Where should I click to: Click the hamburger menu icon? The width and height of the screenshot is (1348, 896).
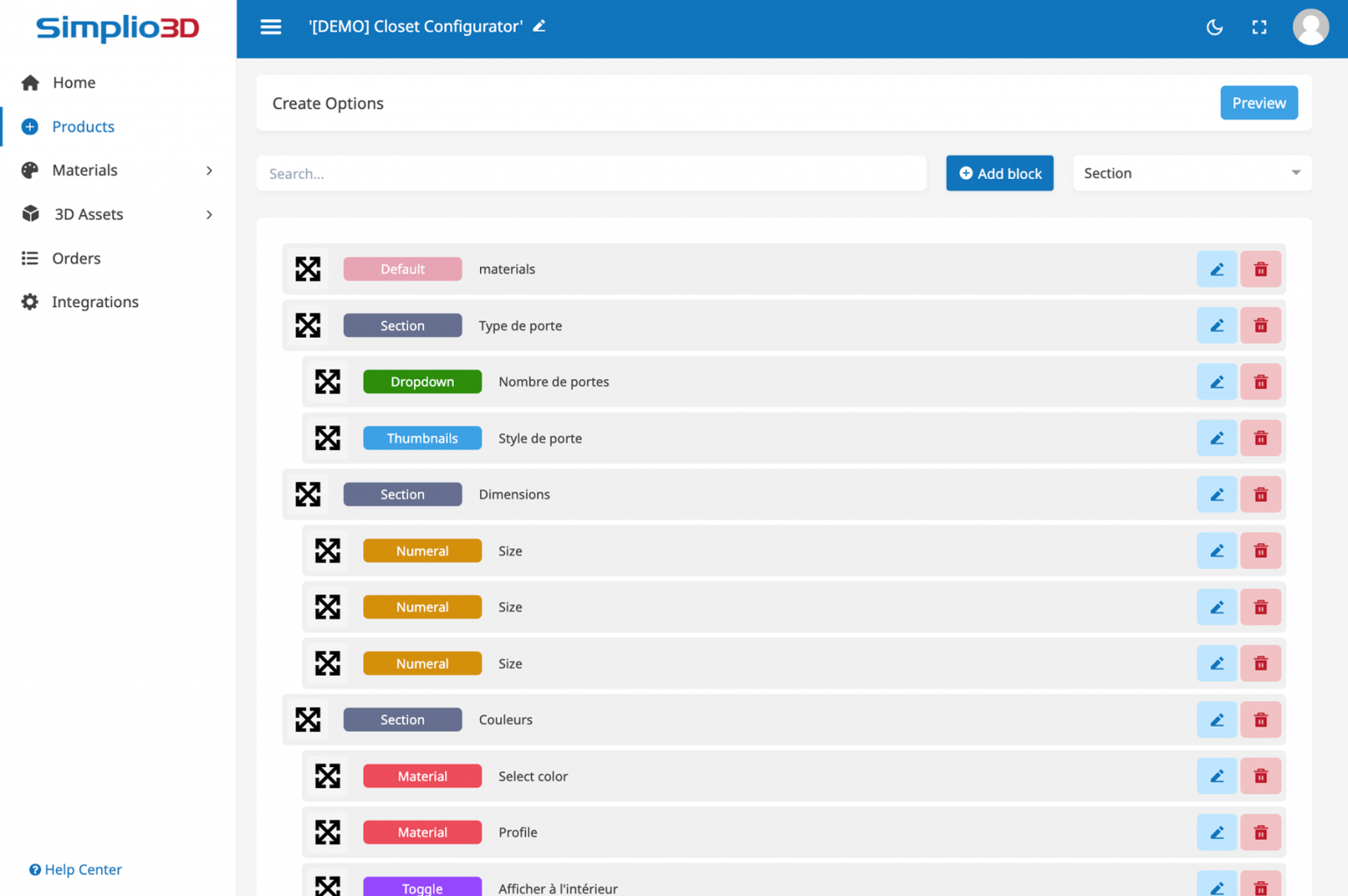point(270,27)
